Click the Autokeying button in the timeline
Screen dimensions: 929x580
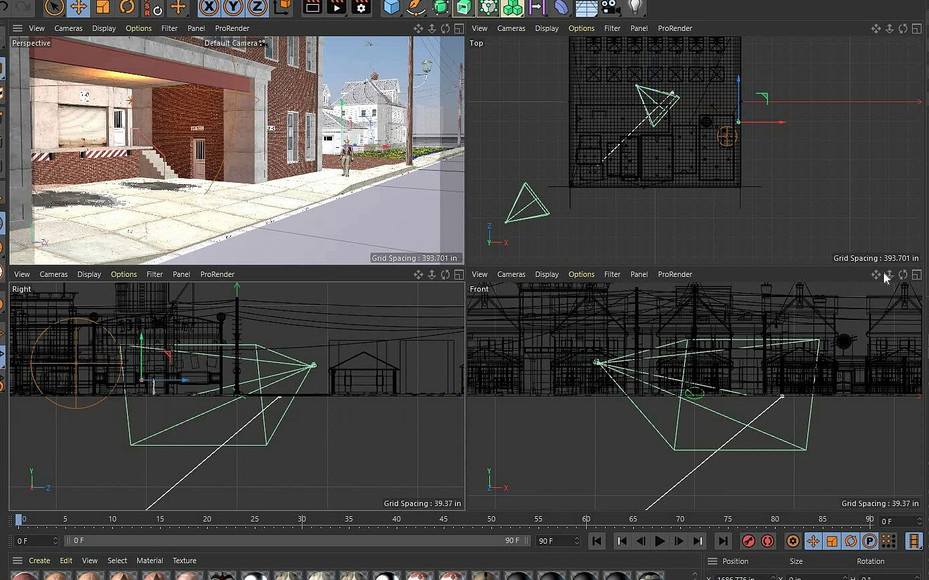point(767,541)
